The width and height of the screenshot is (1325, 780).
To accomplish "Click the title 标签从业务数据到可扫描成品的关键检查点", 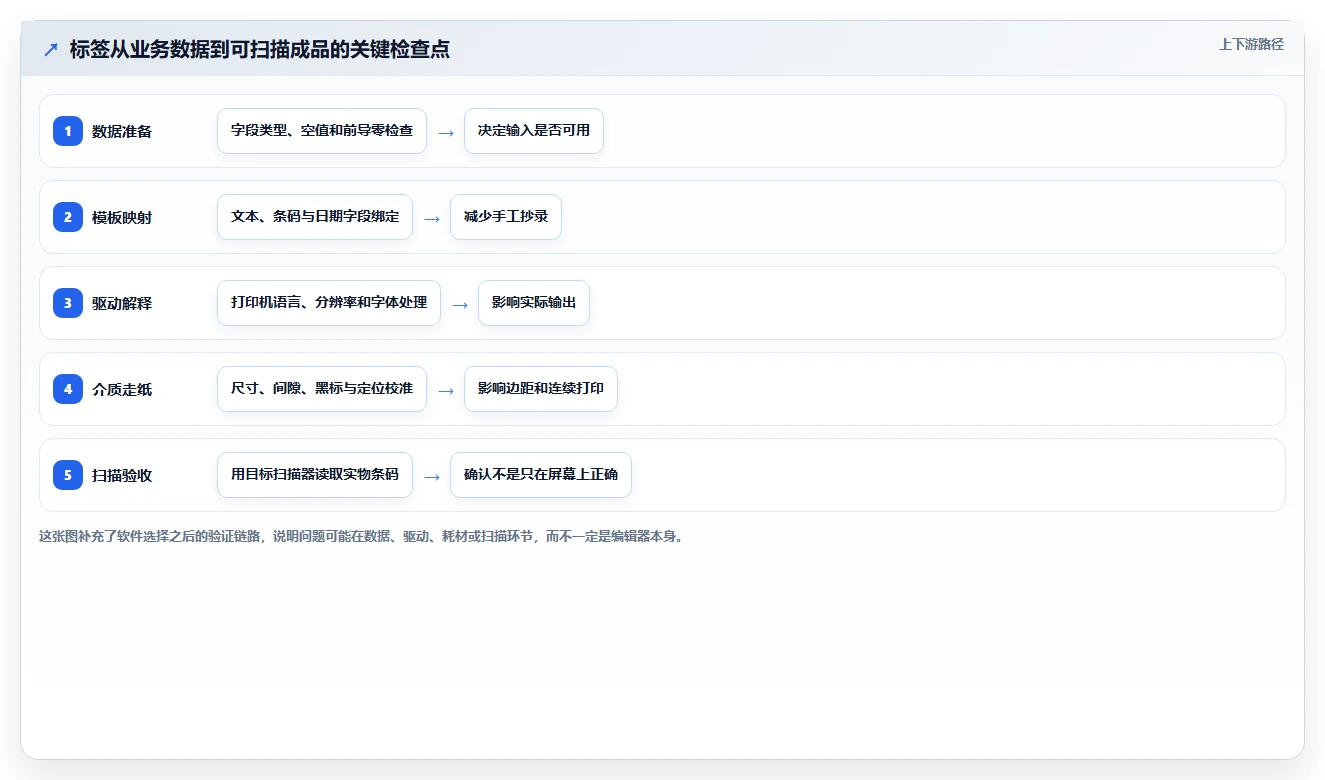I will click(x=260, y=49).
